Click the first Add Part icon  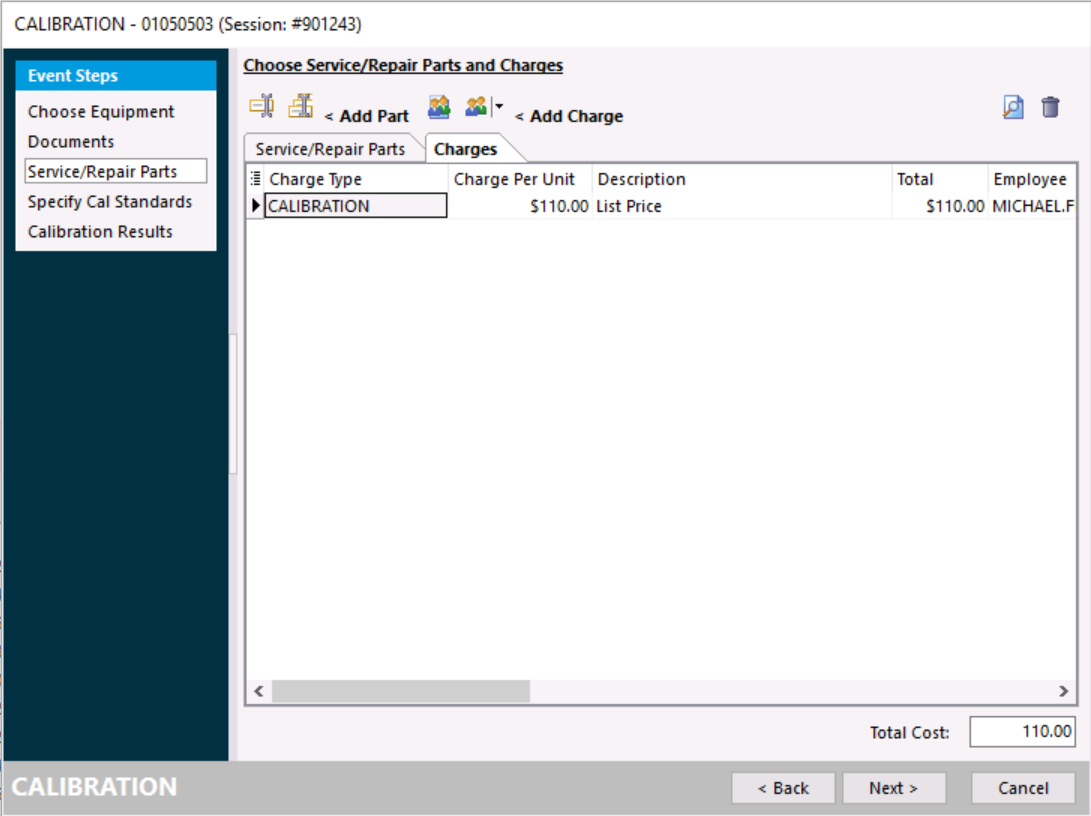[261, 106]
